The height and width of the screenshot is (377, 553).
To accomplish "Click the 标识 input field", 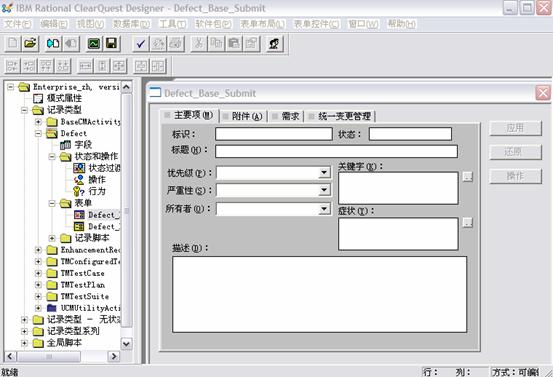I will tap(274, 134).
